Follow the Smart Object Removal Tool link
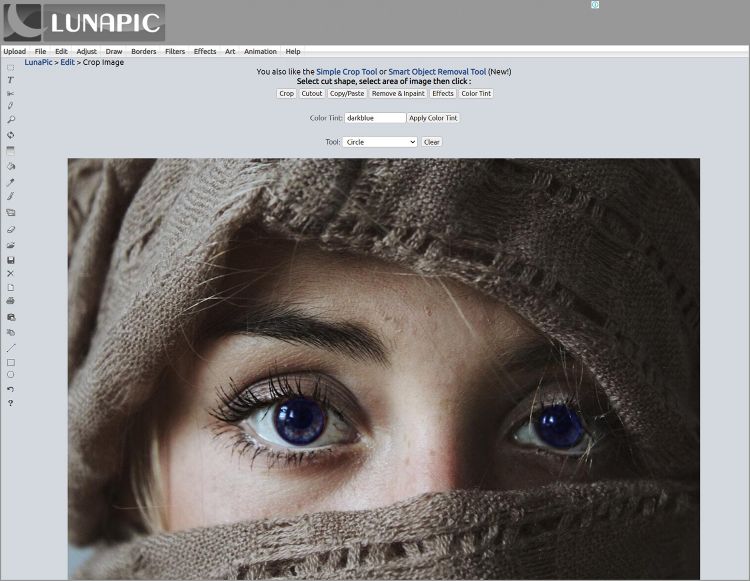 click(437, 72)
